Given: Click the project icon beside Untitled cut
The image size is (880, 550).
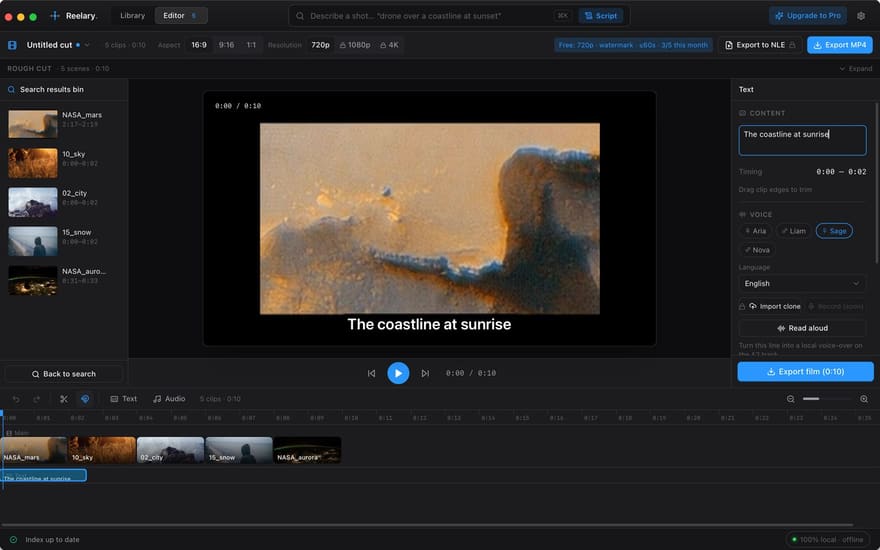Looking at the screenshot, I should coord(12,45).
